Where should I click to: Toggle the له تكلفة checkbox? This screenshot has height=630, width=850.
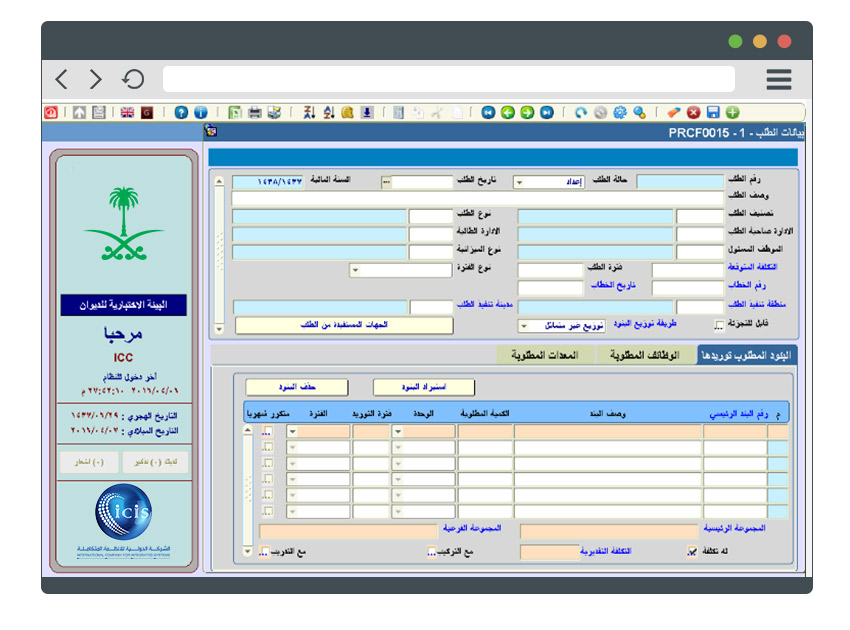tap(693, 549)
